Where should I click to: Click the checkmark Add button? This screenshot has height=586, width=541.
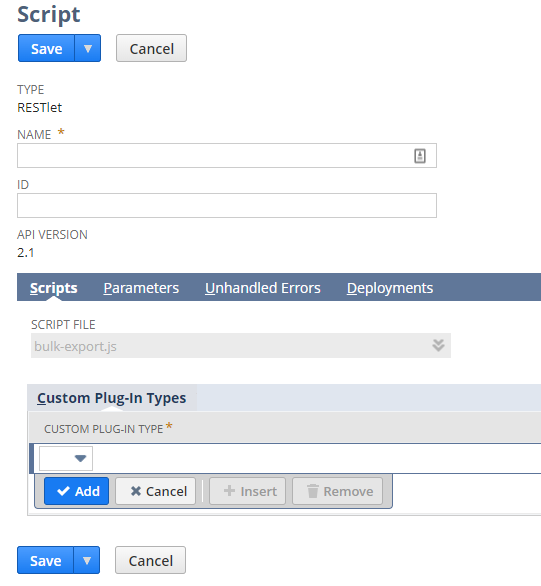tap(77, 491)
